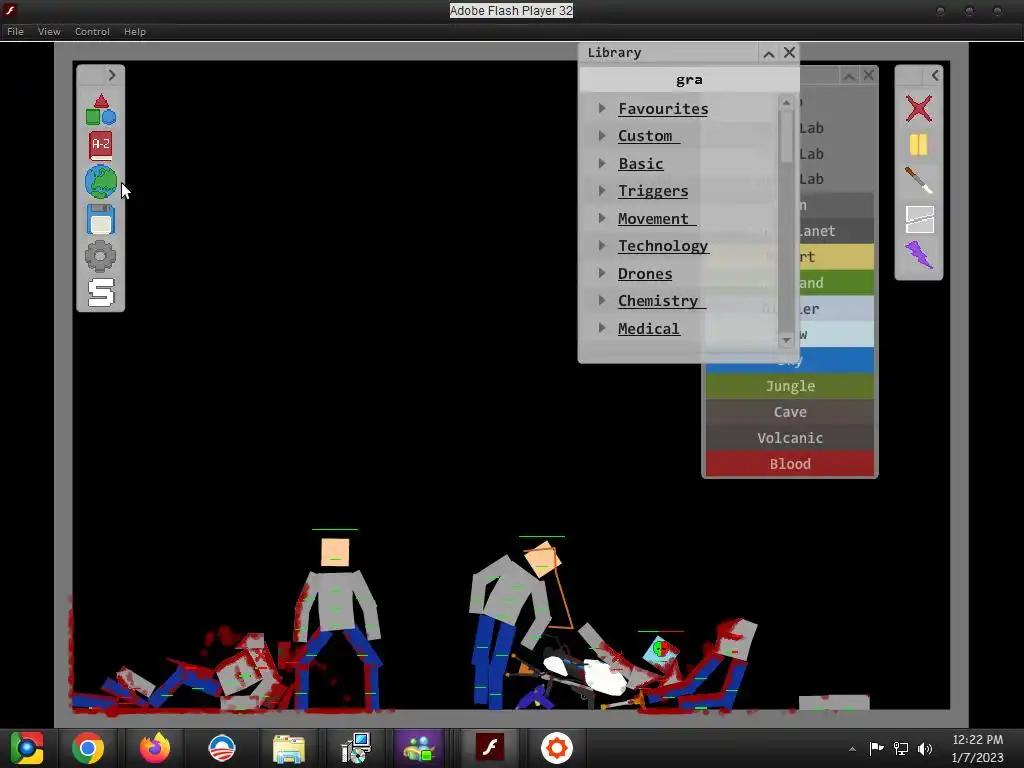
Task: Select the purple lightning bolt tool
Action: click(919, 255)
